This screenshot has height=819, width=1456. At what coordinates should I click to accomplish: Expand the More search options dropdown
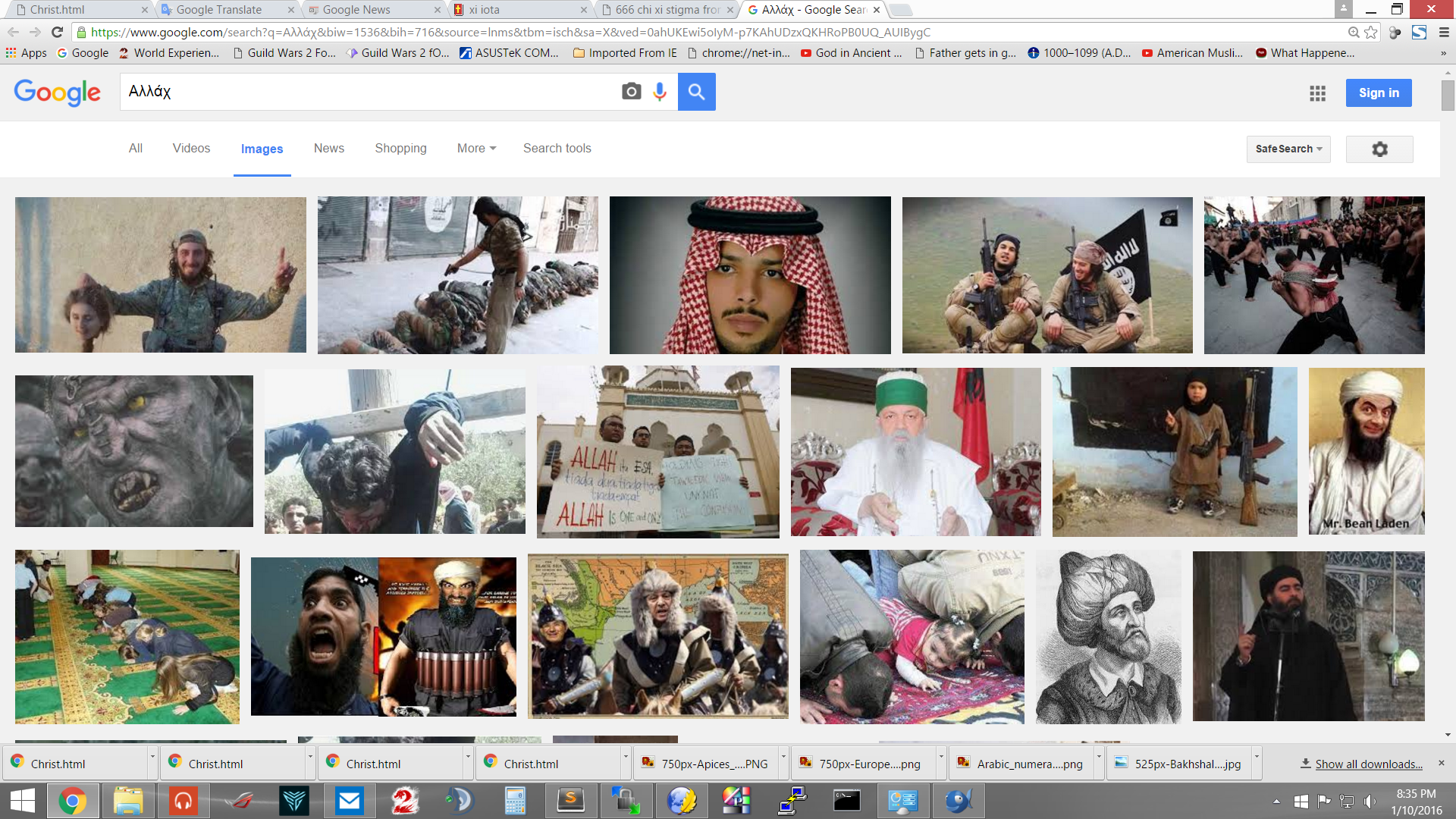coord(475,149)
